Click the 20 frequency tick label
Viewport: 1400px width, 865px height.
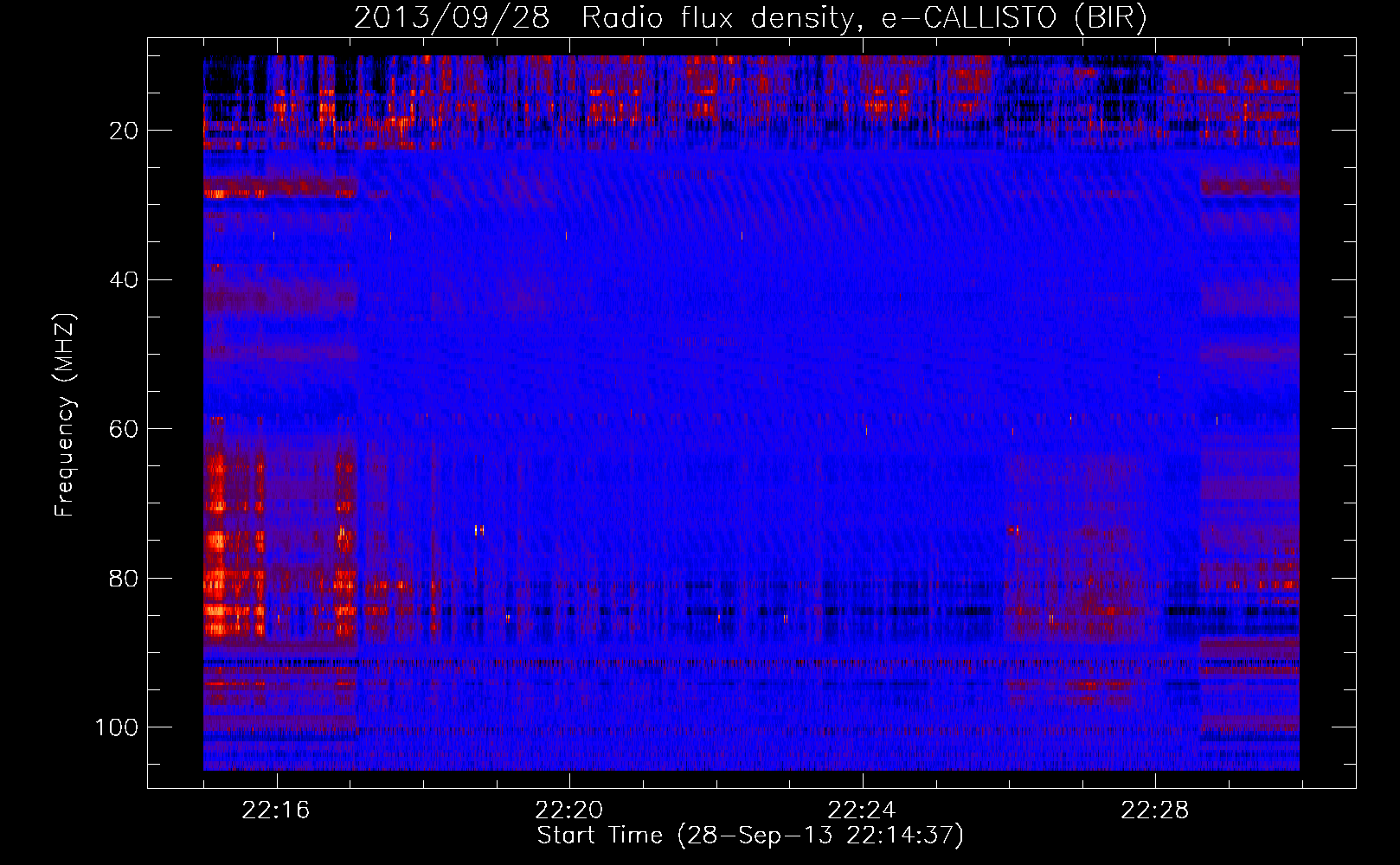[124, 131]
